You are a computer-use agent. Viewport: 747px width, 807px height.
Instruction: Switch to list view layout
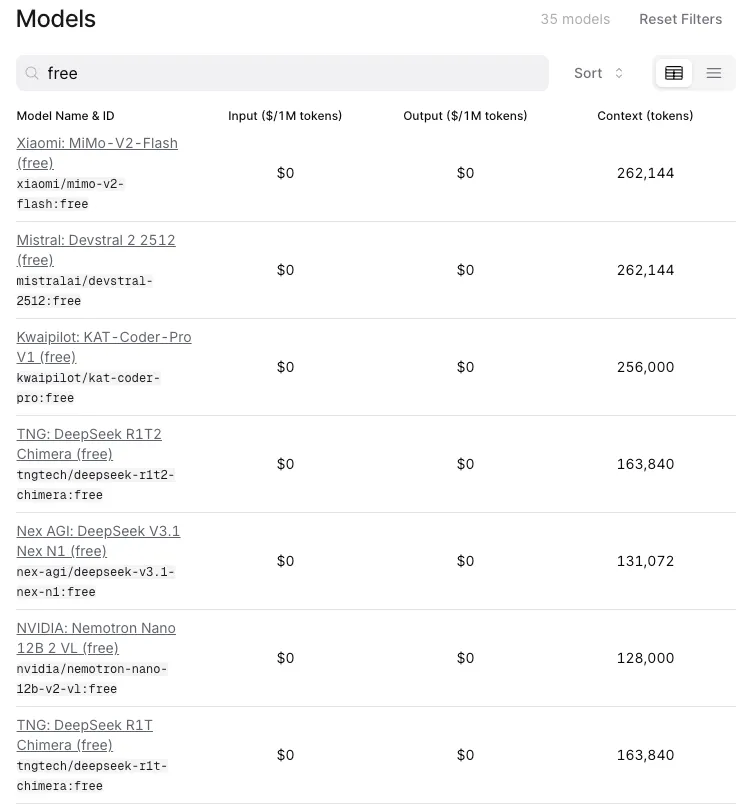[714, 73]
